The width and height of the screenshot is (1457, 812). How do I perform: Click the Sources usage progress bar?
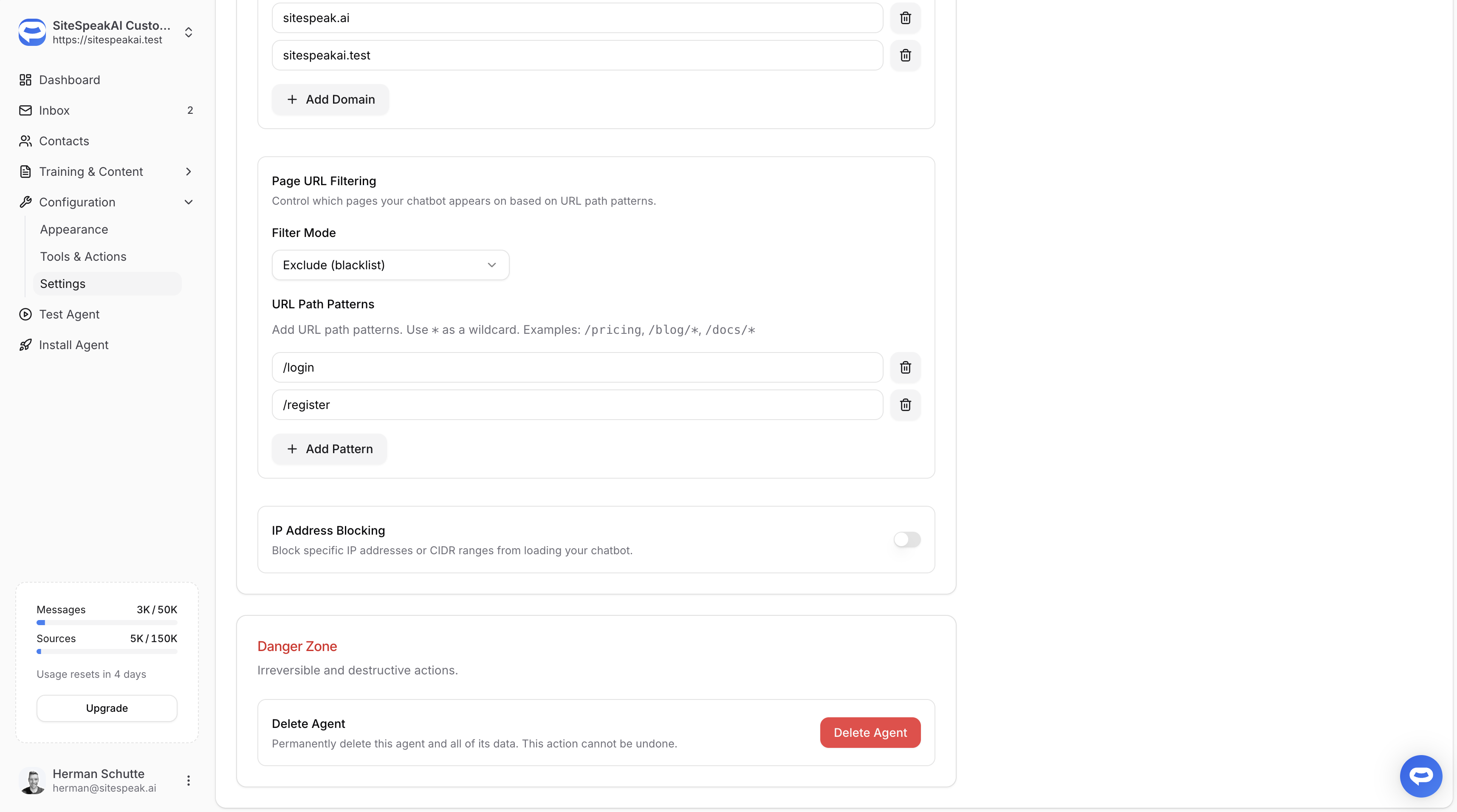(x=107, y=651)
